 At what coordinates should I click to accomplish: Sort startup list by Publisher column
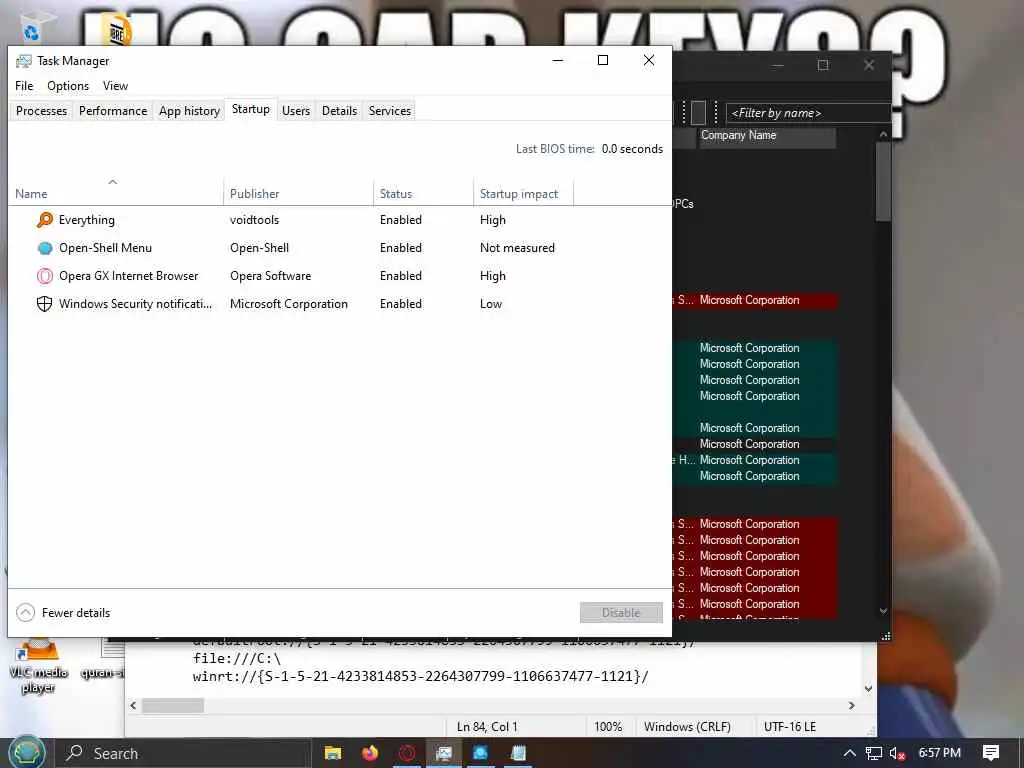pyautogui.click(x=298, y=193)
